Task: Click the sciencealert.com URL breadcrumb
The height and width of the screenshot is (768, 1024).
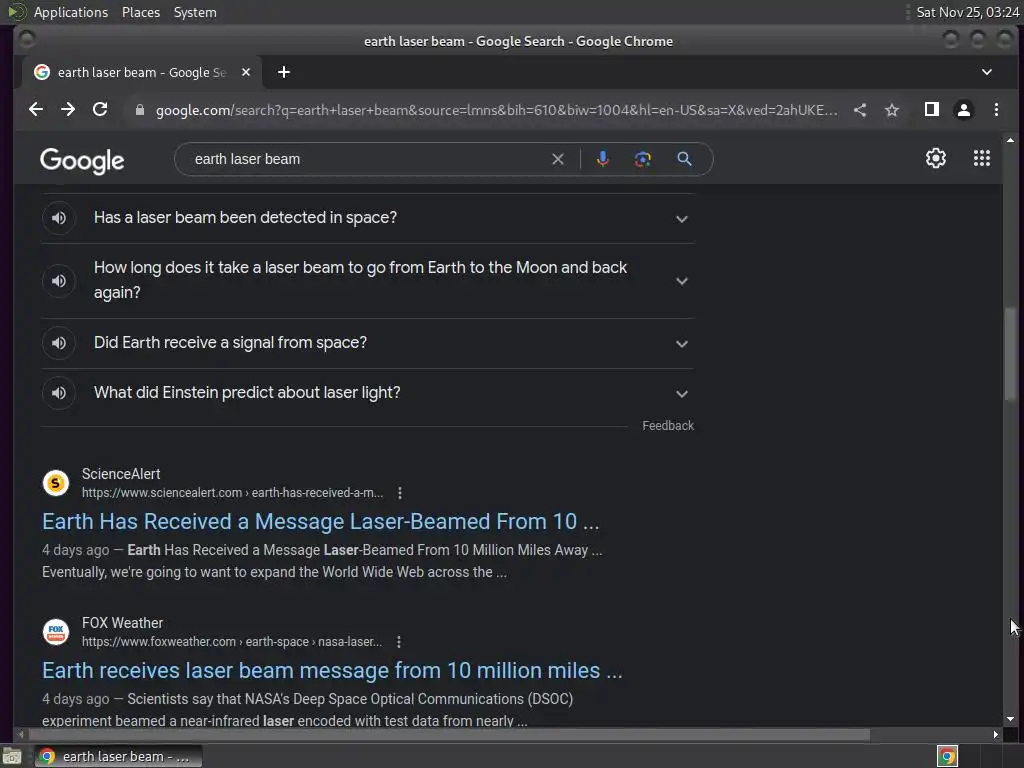Action: tap(232, 493)
